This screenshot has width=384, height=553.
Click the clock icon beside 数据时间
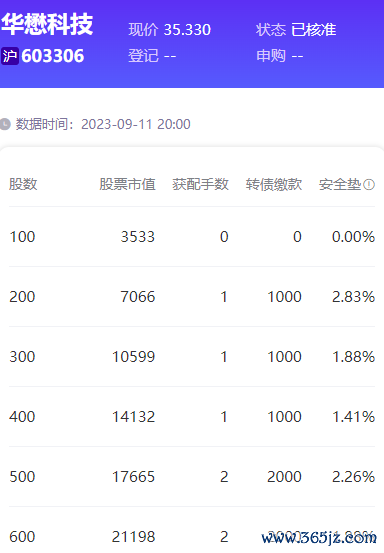tap(5, 124)
